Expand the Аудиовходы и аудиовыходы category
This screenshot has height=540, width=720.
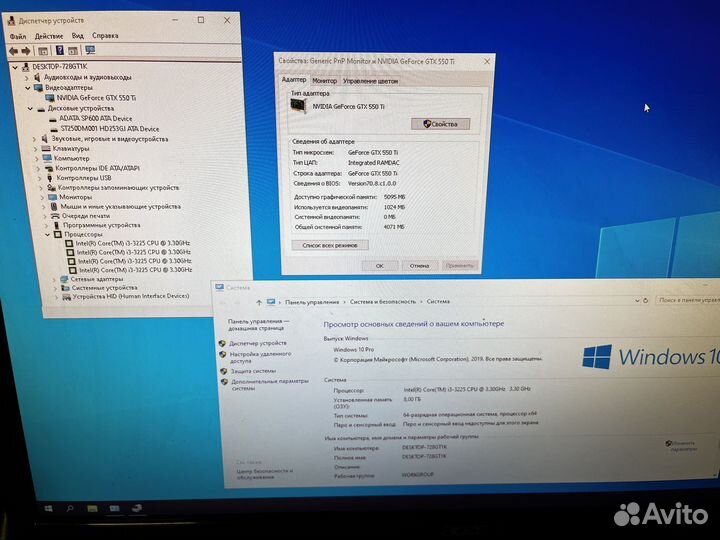point(26,78)
